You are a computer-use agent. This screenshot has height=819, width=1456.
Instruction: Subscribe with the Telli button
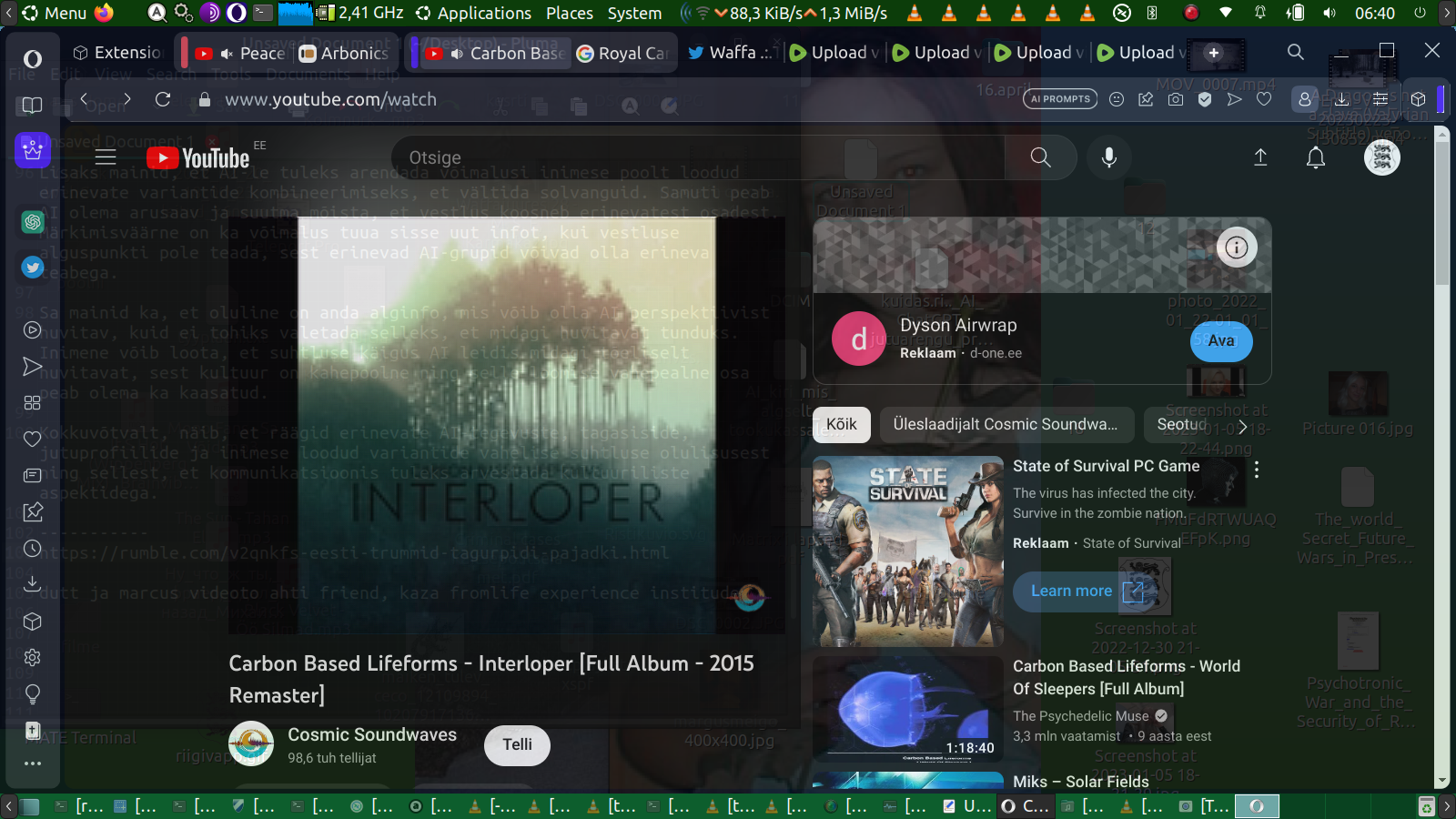click(x=517, y=744)
